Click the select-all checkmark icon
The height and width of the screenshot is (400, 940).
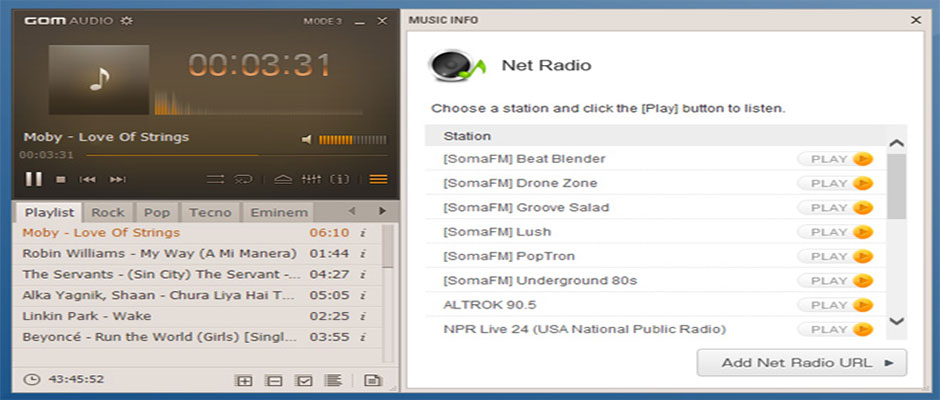(x=303, y=380)
